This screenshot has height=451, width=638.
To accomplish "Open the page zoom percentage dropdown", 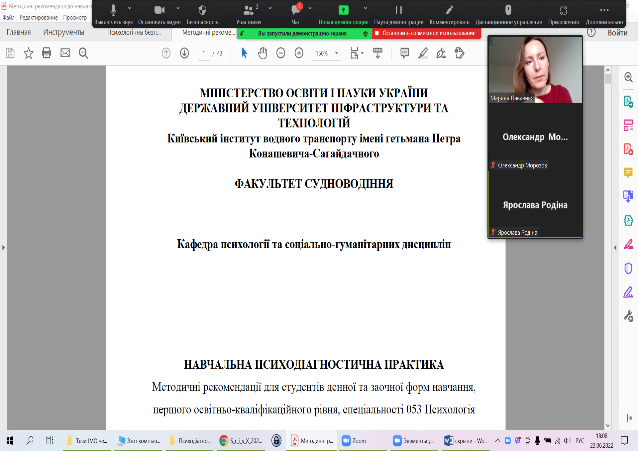I will tap(326, 52).
